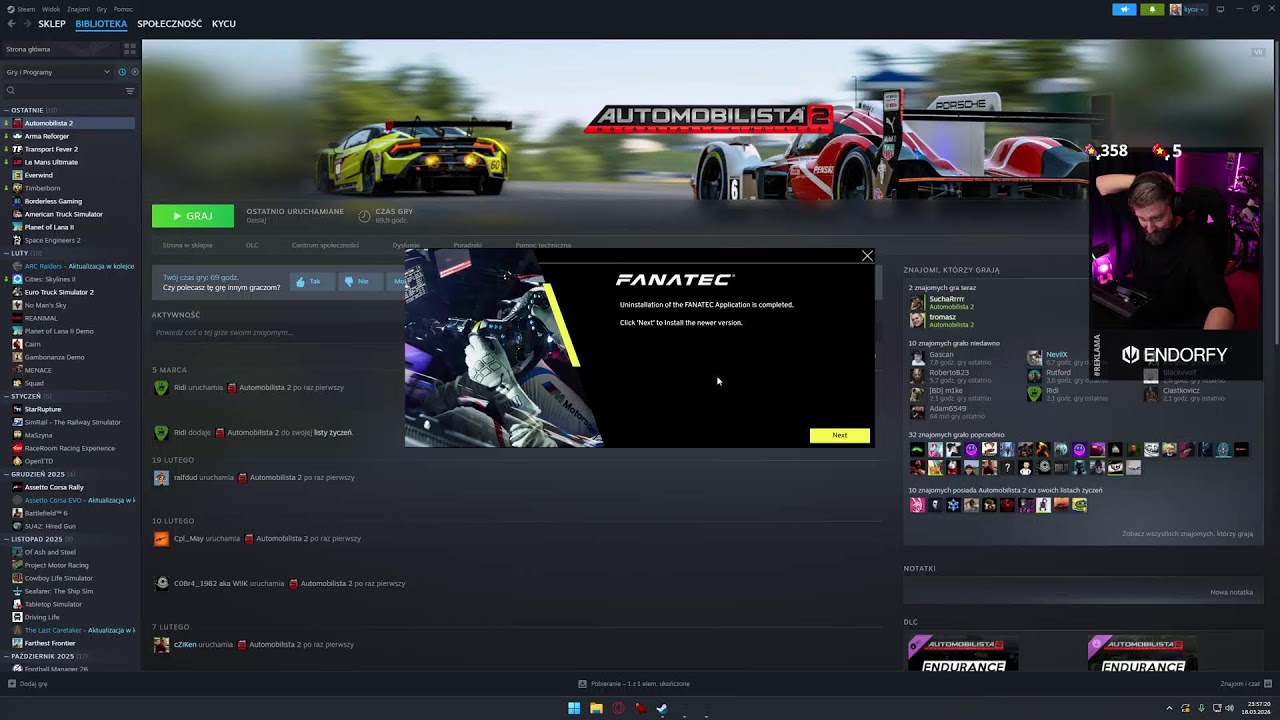The image size is (1280, 720).
Task: Toggle the recent activity clock sort icon
Action: point(122,72)
